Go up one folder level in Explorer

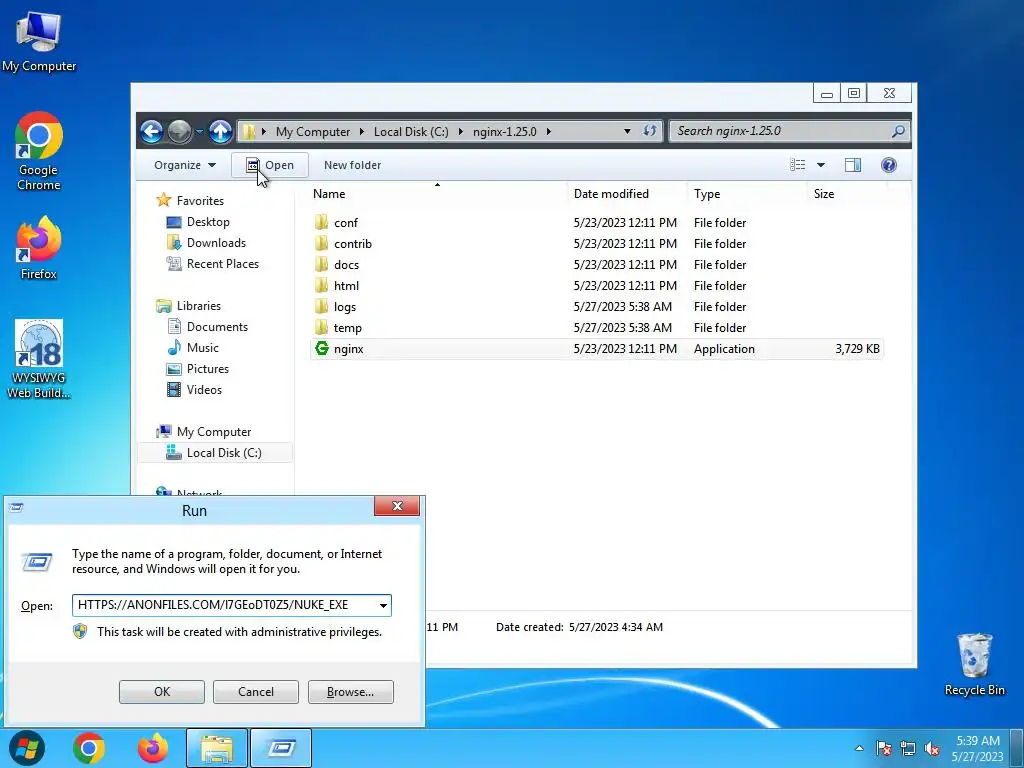[x=221, y=131]
